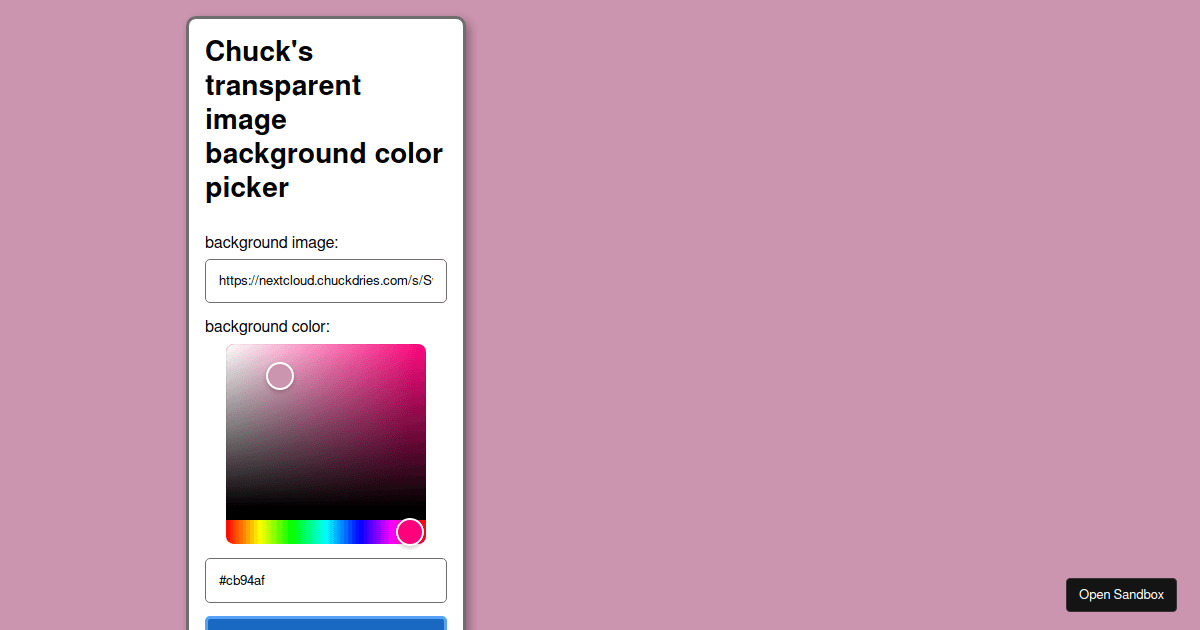The width and height of the screenshot is (1200, 630).
Task: Click the page heading text
Action: pos(324,119)
